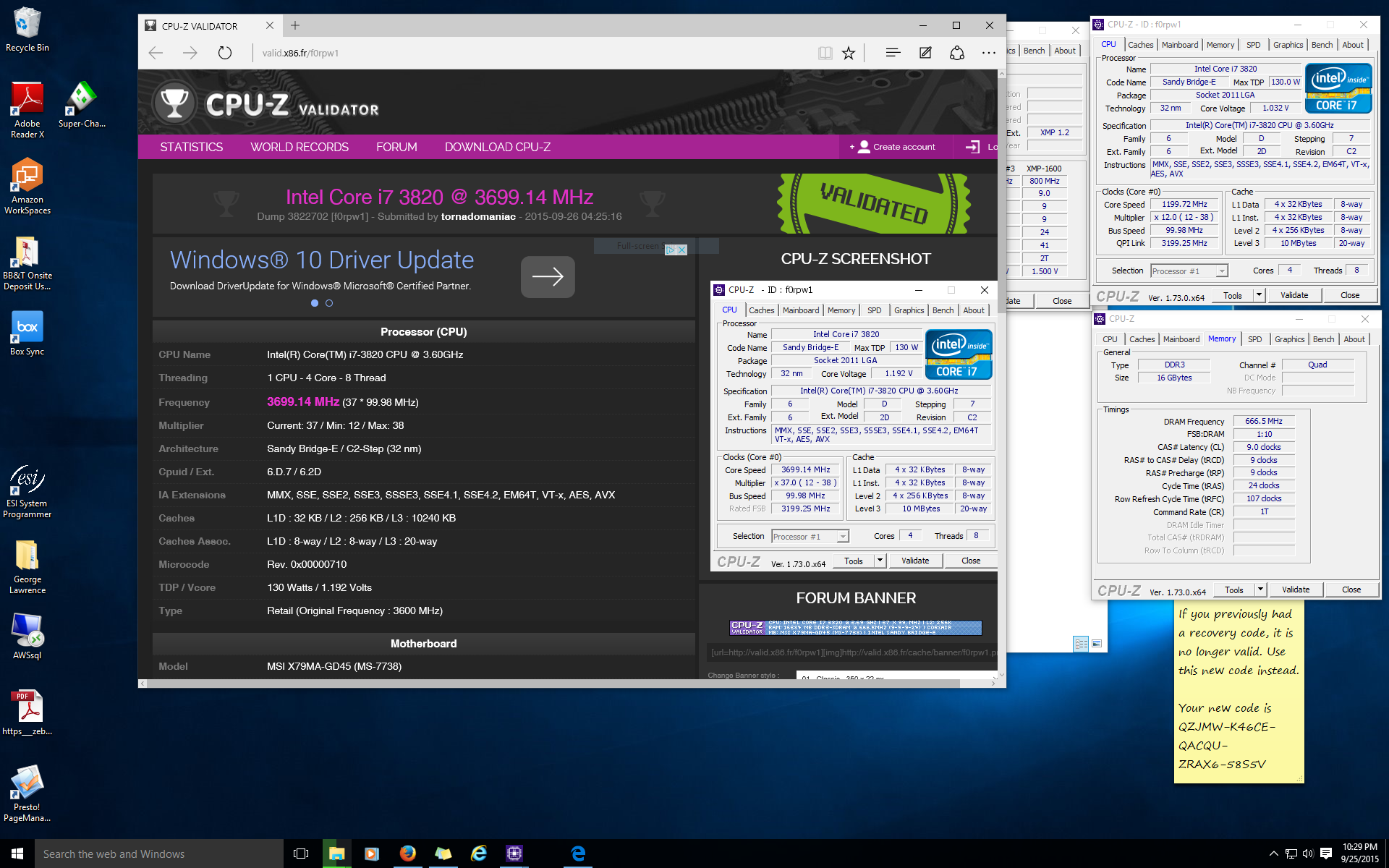Open Box Sync desktop icon

tap(27, 333)
